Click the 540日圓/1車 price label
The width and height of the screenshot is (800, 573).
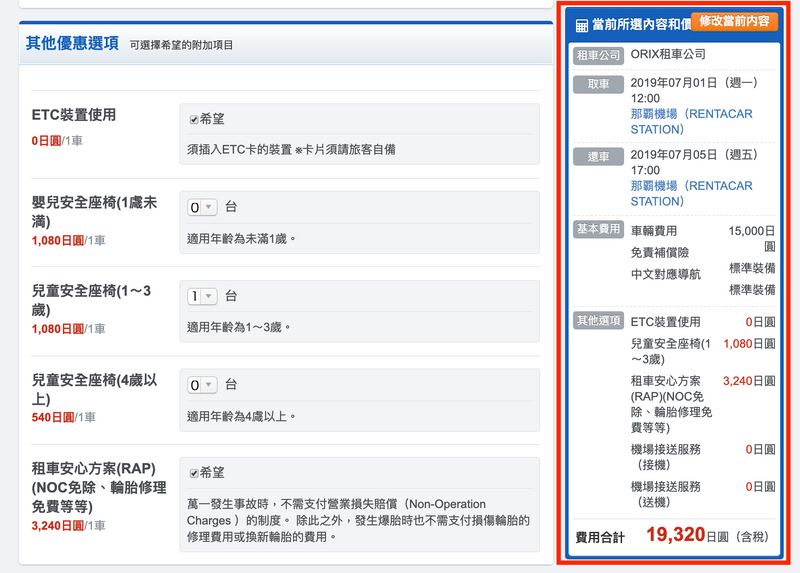click(x=63, y=417)
